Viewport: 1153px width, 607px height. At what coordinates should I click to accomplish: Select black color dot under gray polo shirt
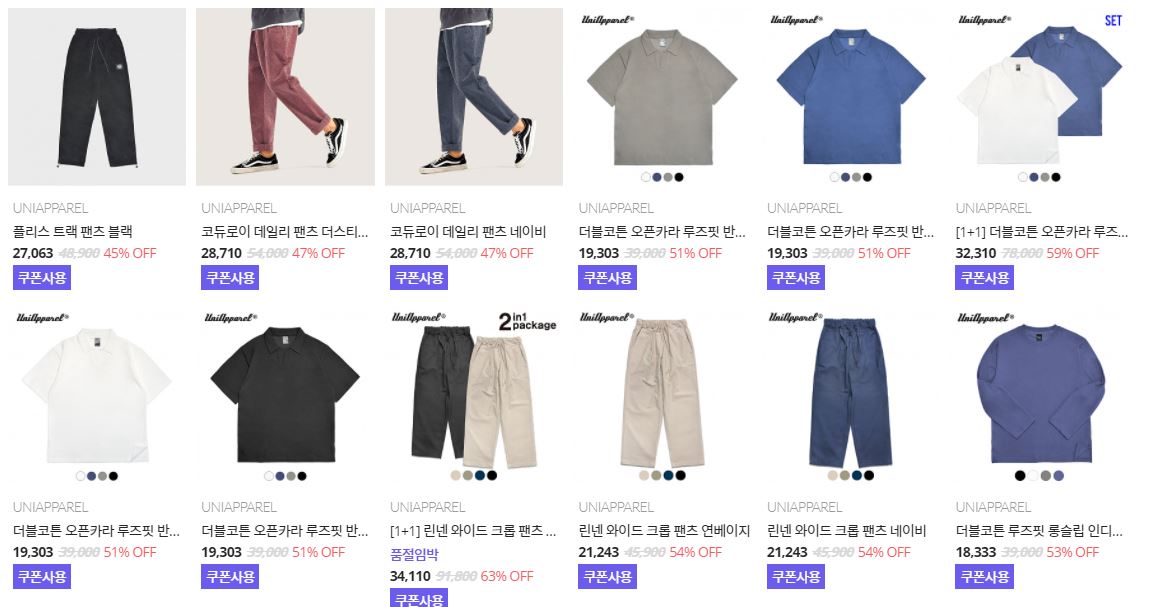point(679,177)
